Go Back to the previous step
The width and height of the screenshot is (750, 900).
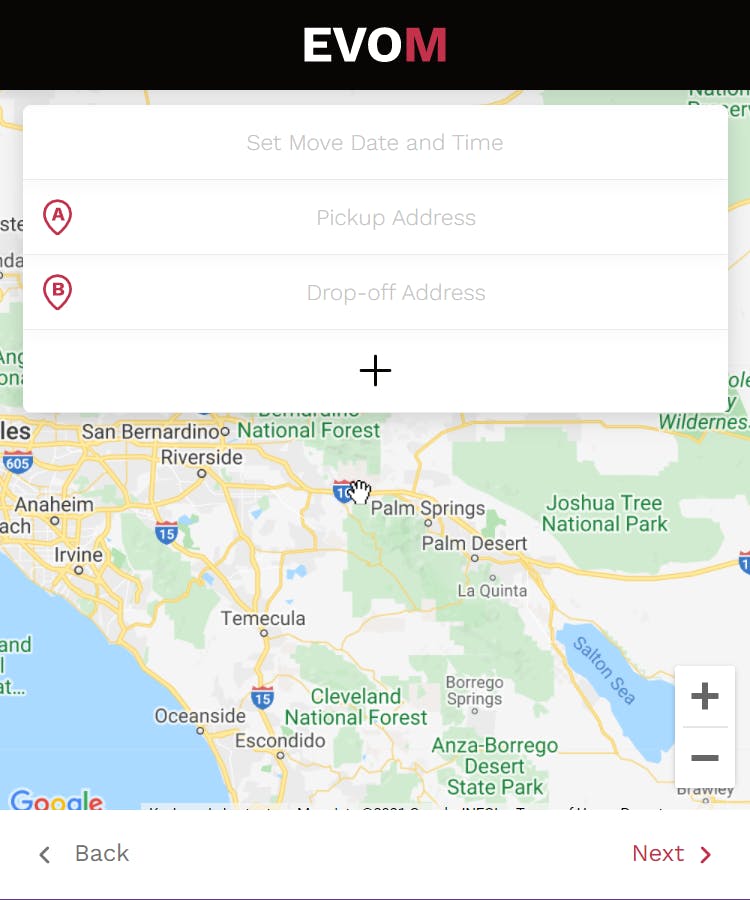pyautogui.click(x=84, y=854)
